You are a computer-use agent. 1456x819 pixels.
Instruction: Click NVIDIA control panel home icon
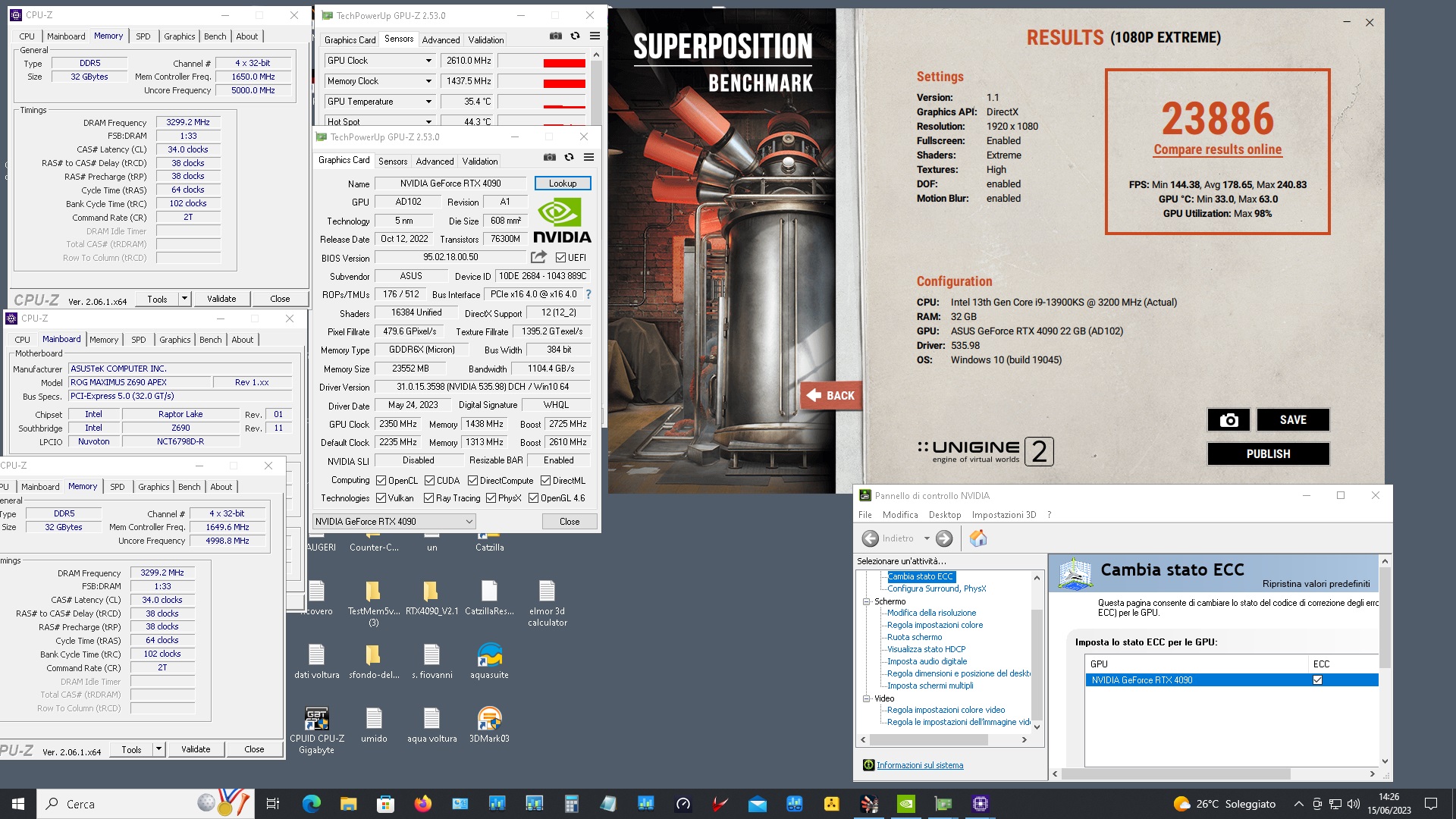click(x=978, y=538)
